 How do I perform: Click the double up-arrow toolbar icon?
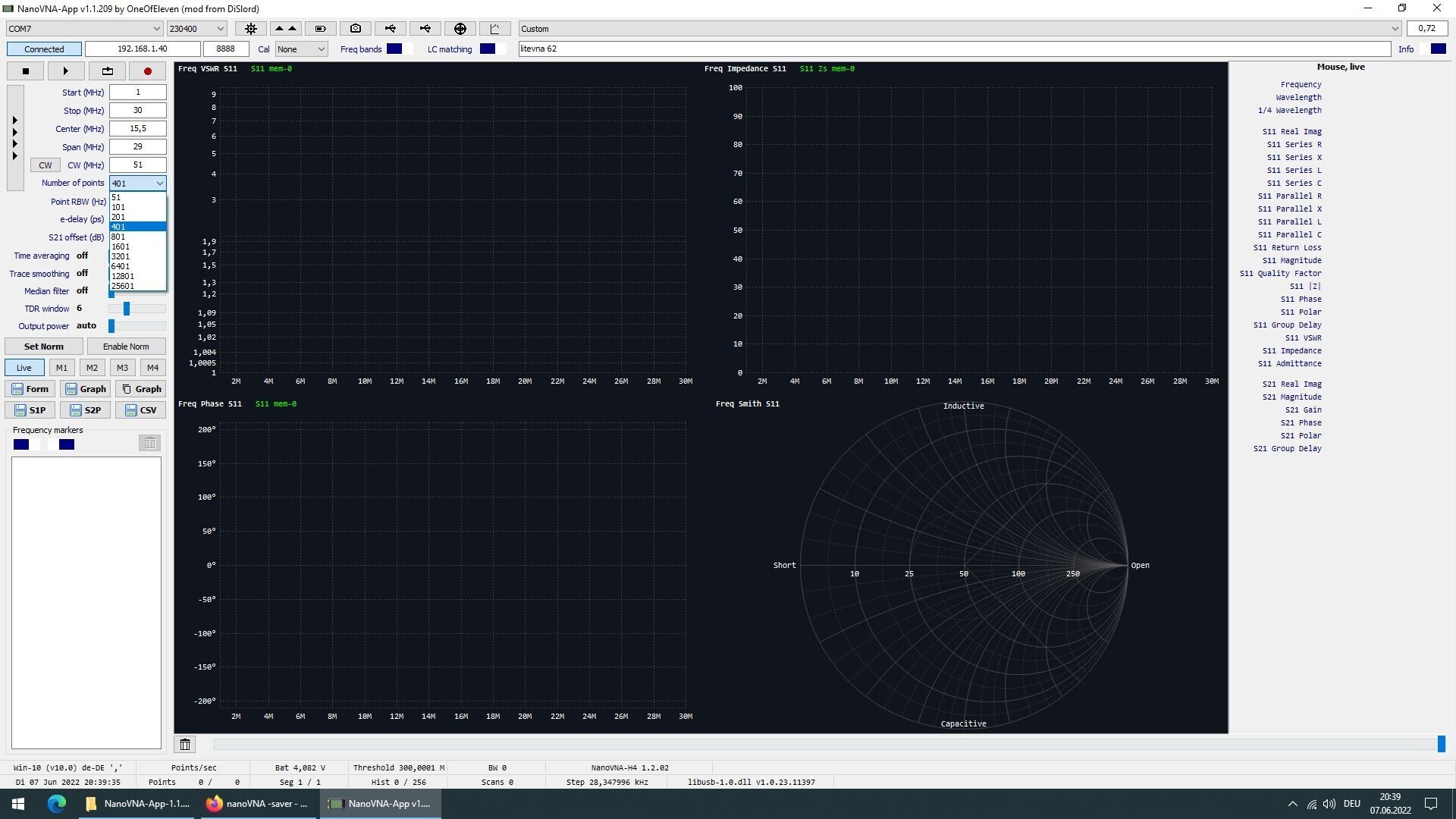pyautogui.click(x=286, y=29)
